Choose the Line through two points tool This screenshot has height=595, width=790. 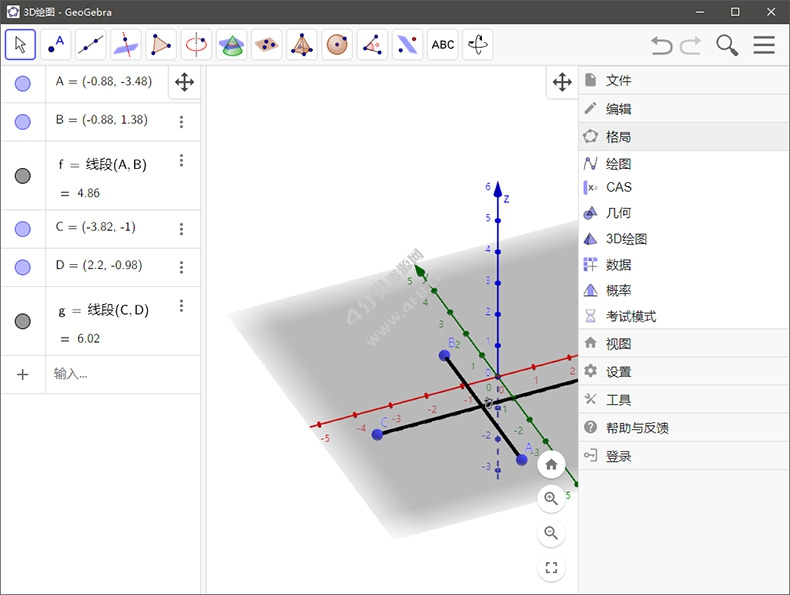click(x=90, y=44)
